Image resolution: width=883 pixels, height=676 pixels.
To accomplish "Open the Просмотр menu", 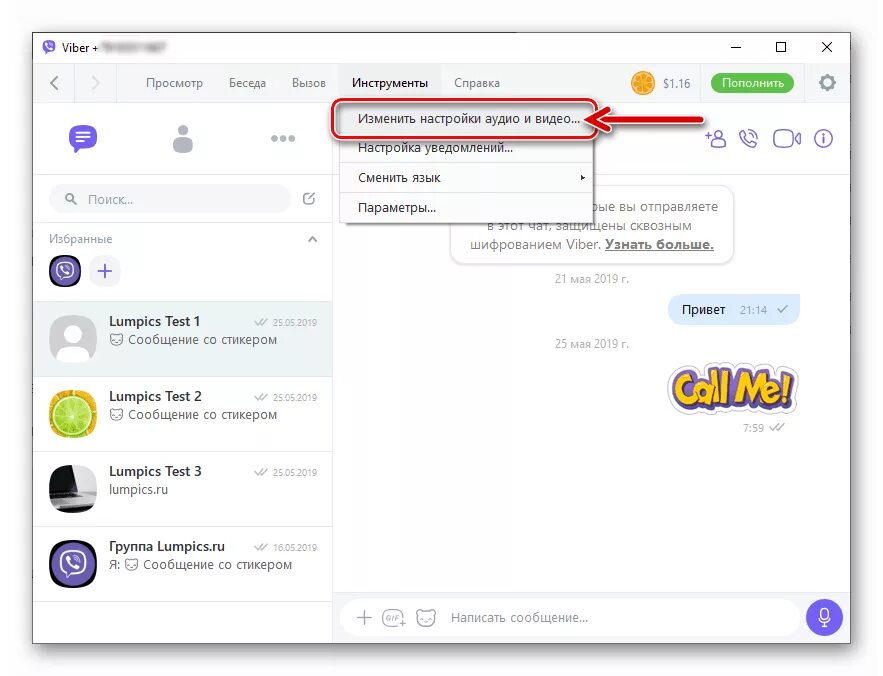I will coord(174,83).
